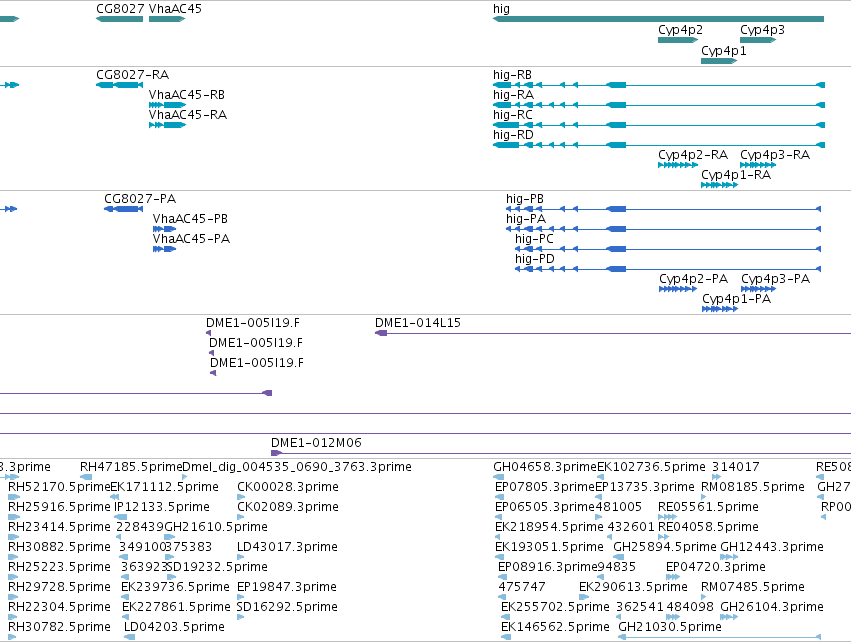Open the VhaAC45-PB protein label
Image resolution: width=851 pixels, height=642 pixels.
click(190, 219)
